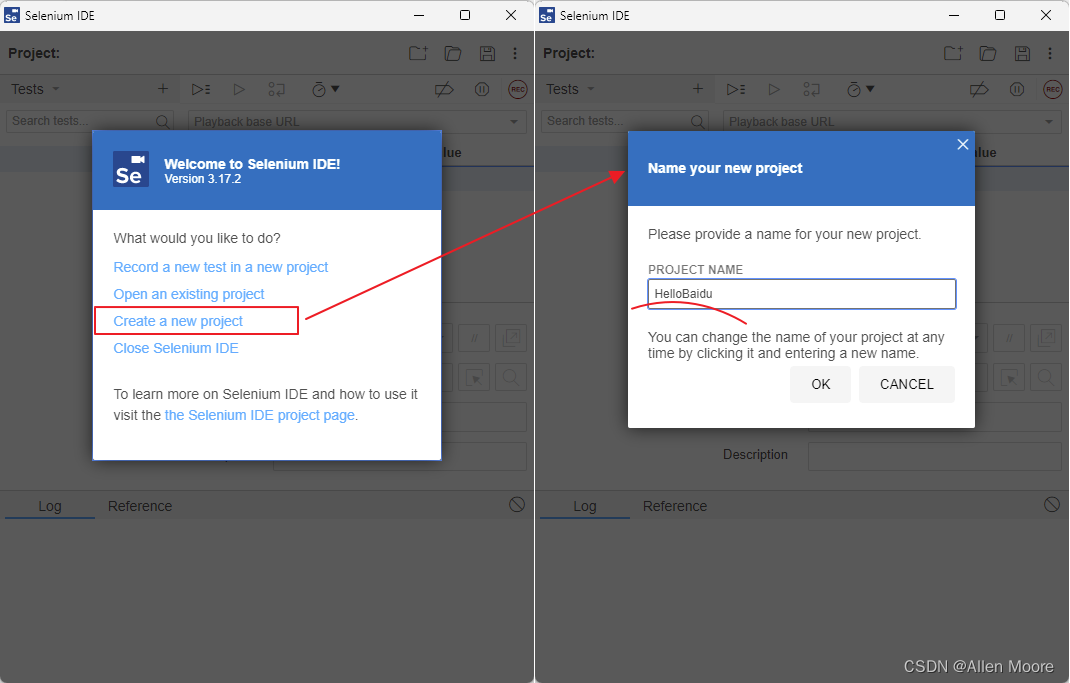This screenshot has height=683, width=1070.
Task: Open test execution speed dropdown in right window
Action: (861, 89)
